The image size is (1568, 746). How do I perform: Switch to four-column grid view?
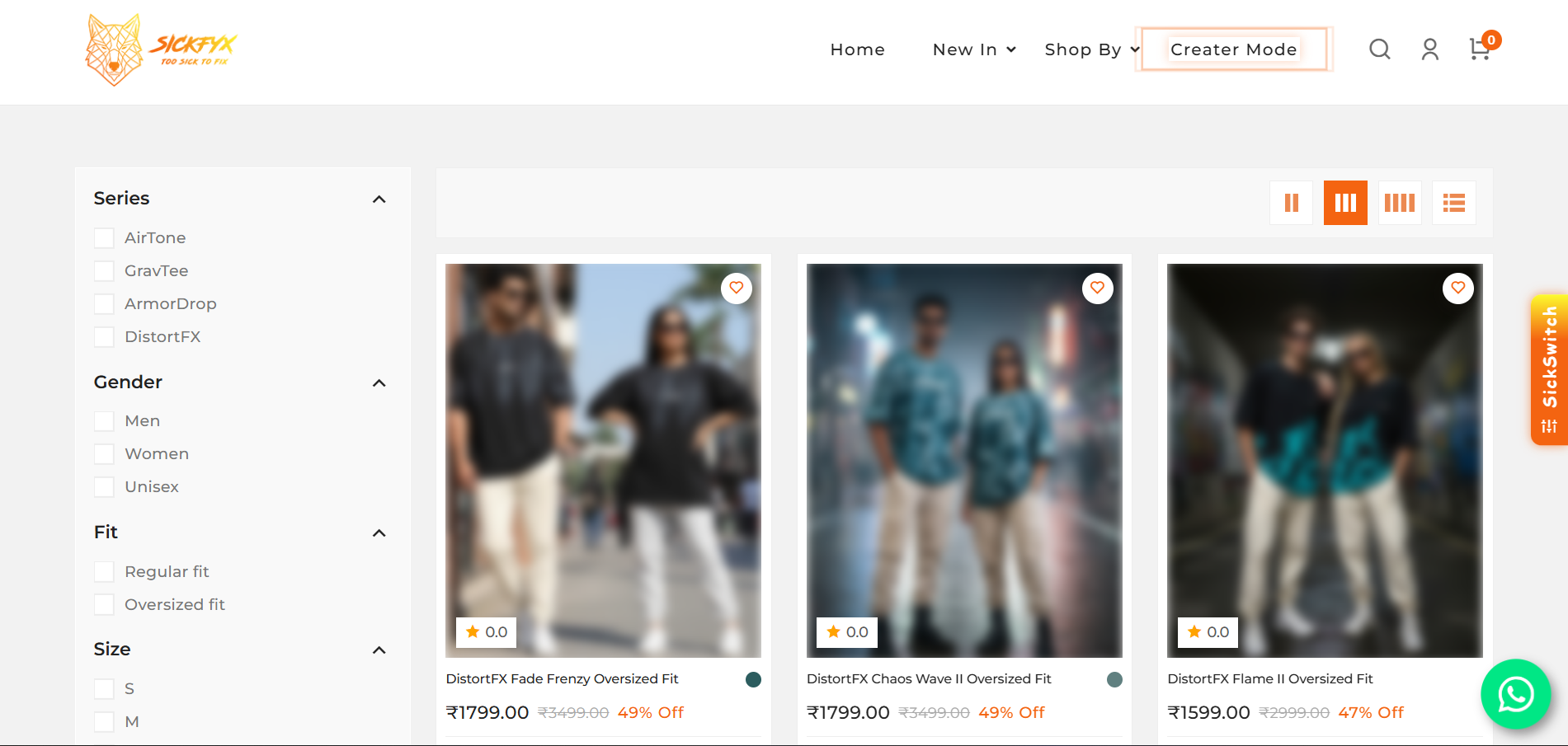(x=1399, y=203)
